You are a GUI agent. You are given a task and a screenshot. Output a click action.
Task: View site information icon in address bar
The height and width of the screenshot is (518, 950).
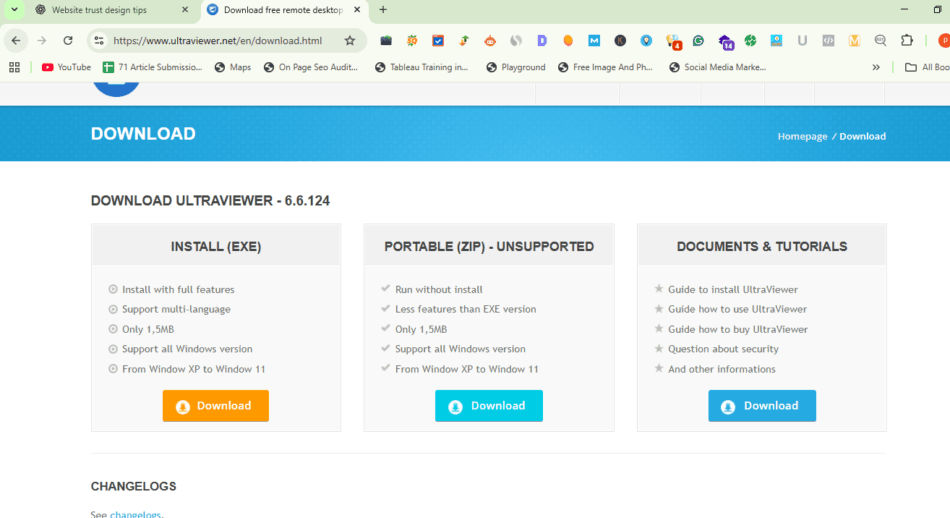click(98, 41)
